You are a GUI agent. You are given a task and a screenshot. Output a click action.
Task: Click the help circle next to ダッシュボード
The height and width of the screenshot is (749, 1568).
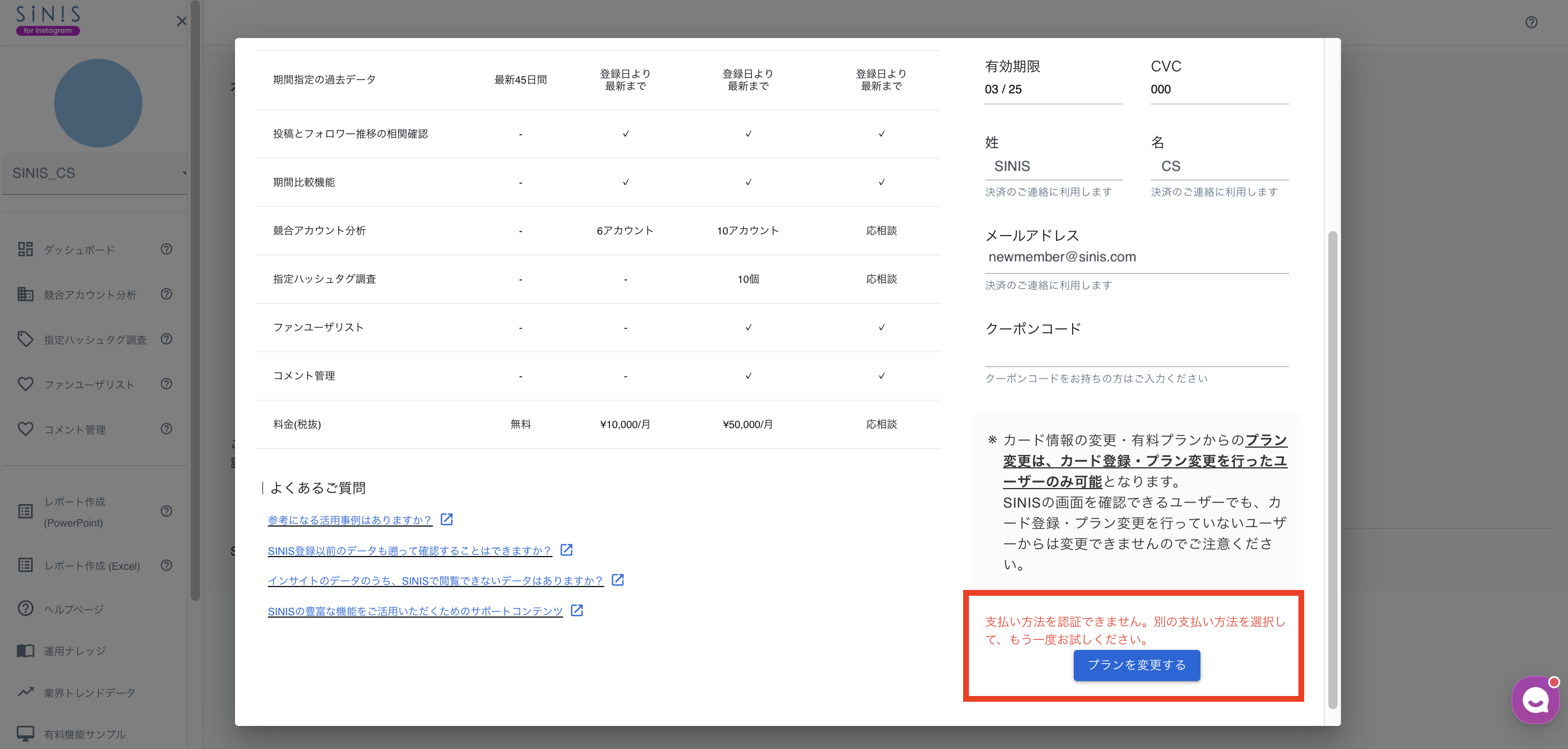tap(166, 249)
